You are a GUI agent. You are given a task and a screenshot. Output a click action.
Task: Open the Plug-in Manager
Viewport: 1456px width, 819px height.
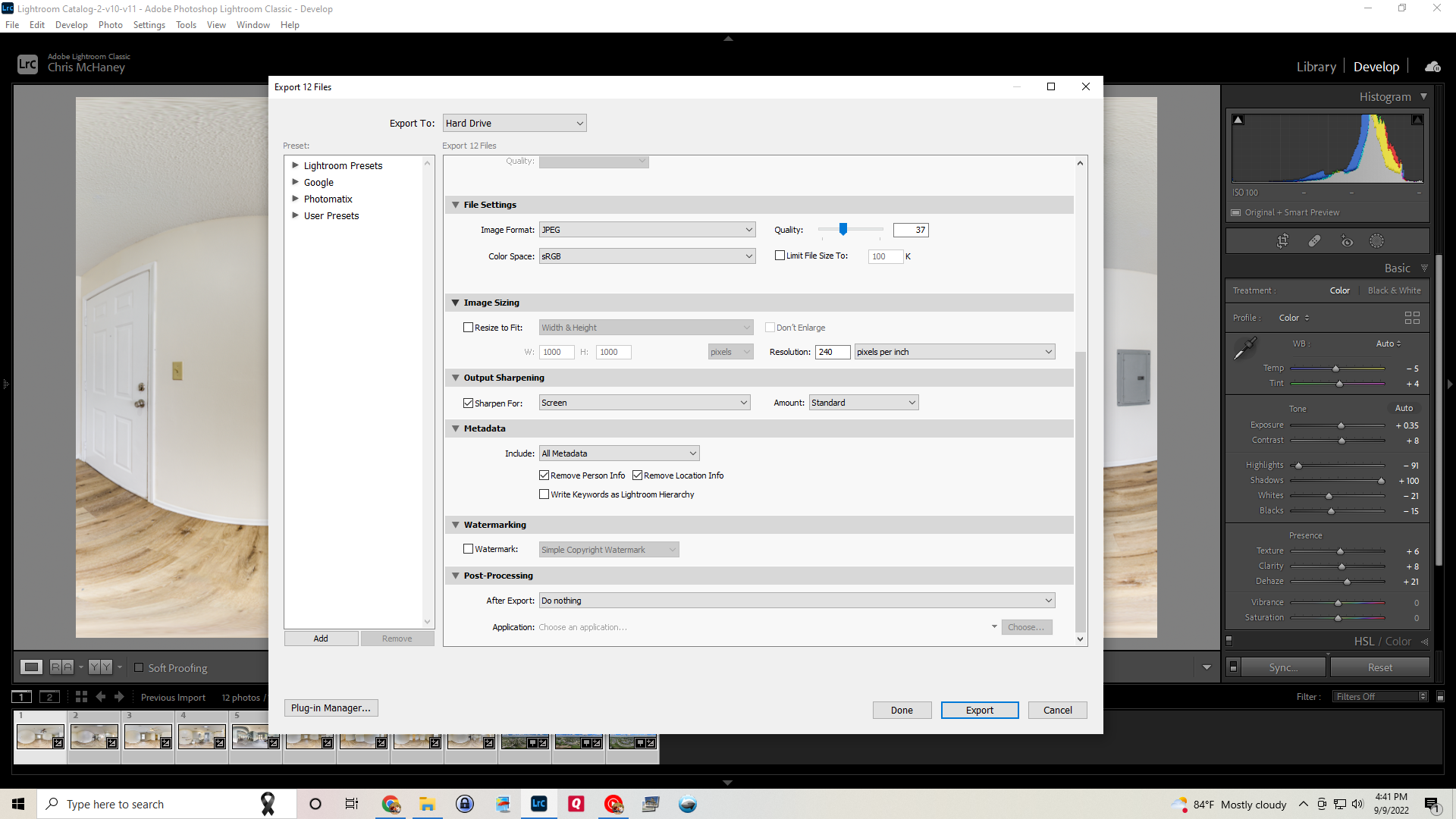pyautogui.click(x=331, y=708)
